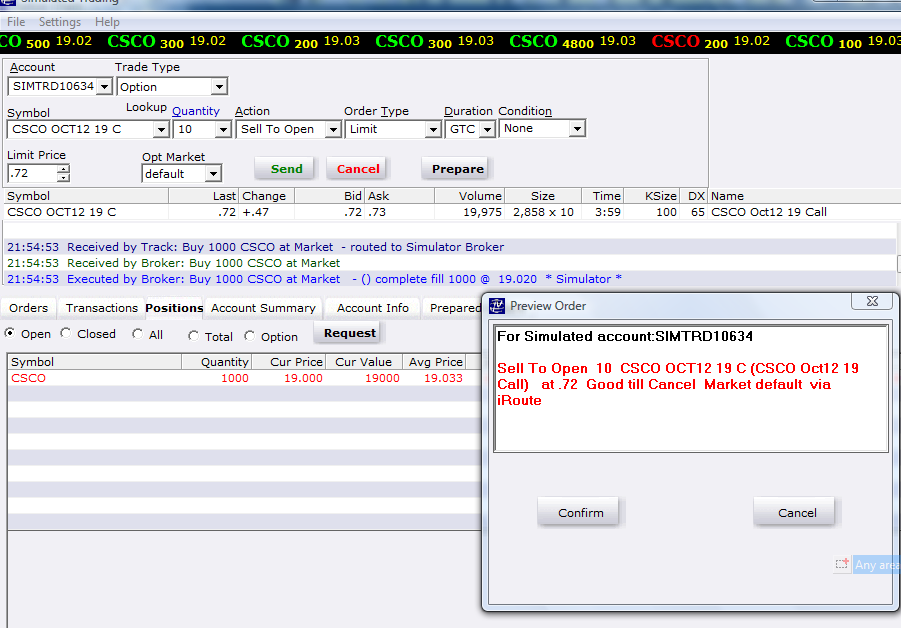901x628 pixels.
Task: Click the CSCO OCT12 19 C quote row
Action: [x=451, y=212]
